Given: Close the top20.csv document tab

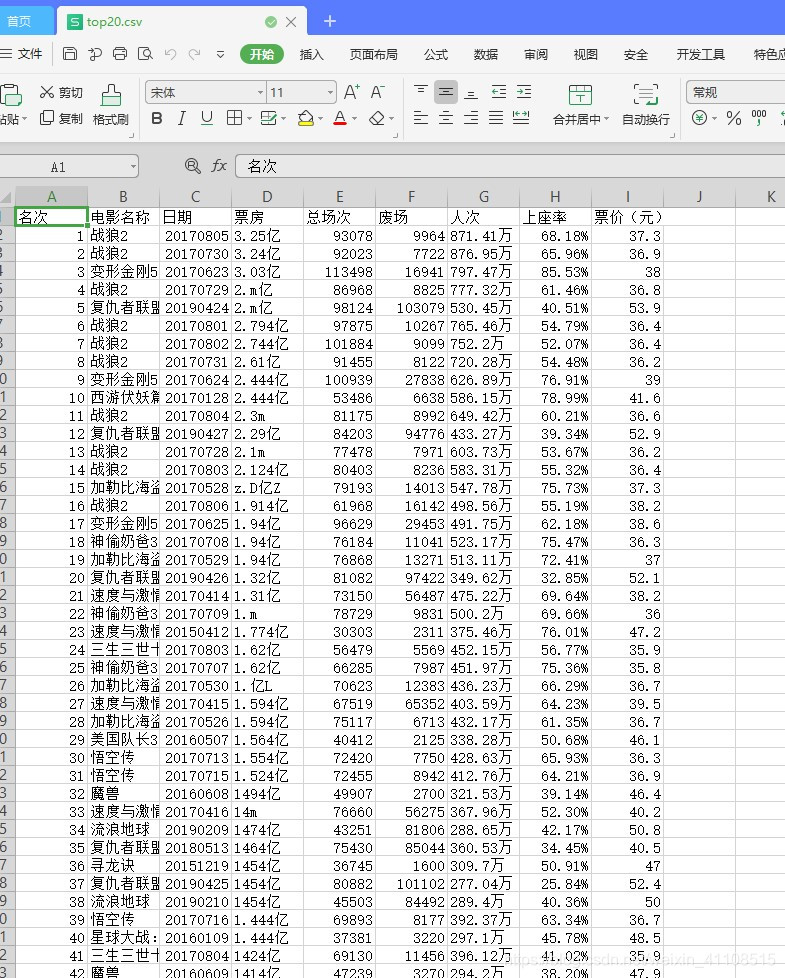Looking at the screenshot, I should pyautogui.click(x=291, y=22).
